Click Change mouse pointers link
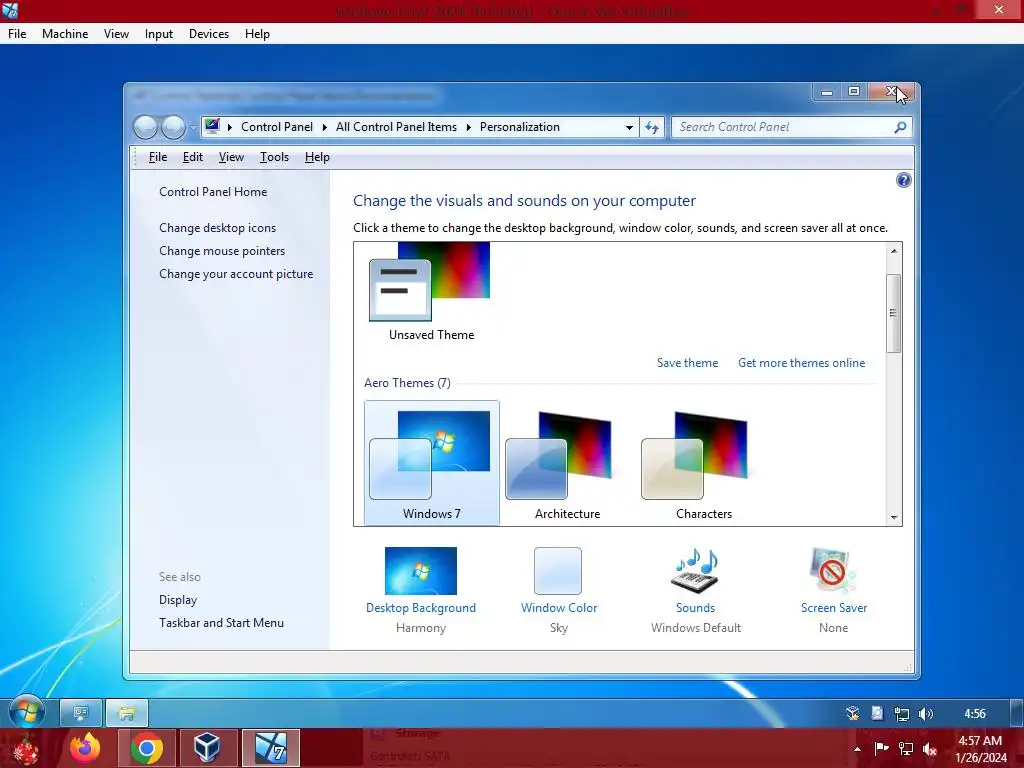The height and width of the screenshot is (768, 1024). click(222, 251)
